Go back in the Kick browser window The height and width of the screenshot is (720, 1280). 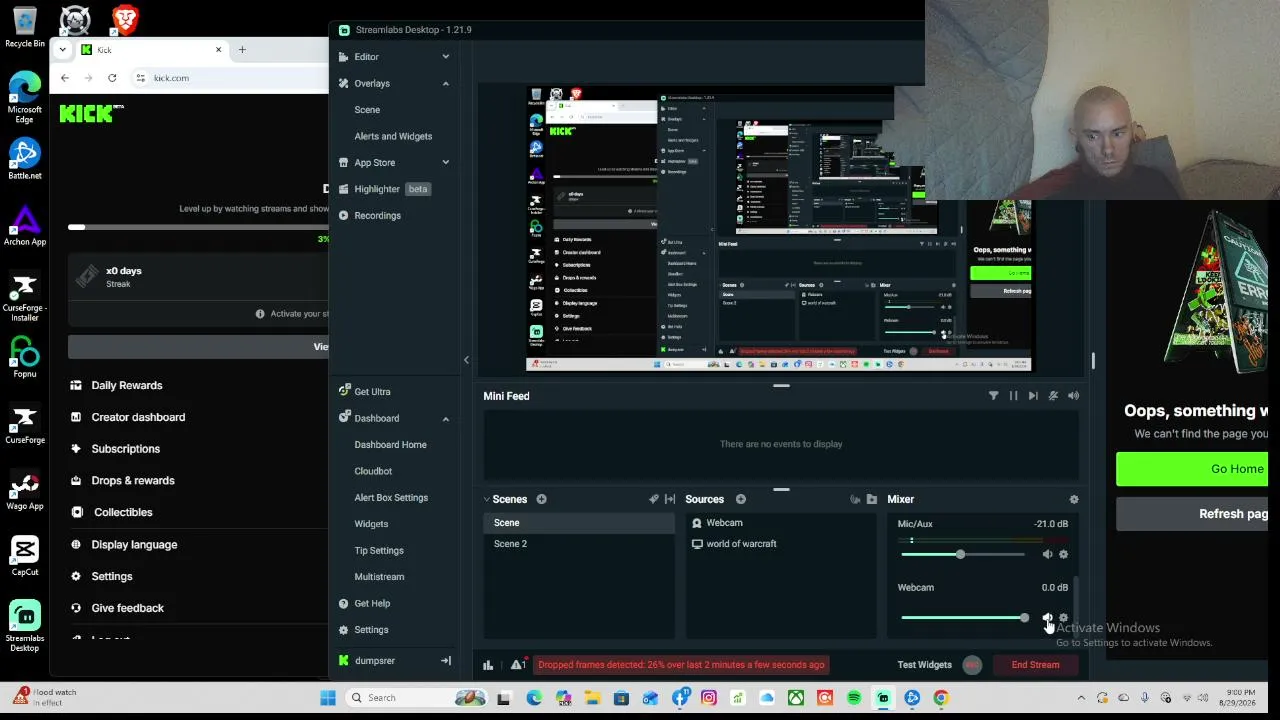click(65, 78)
